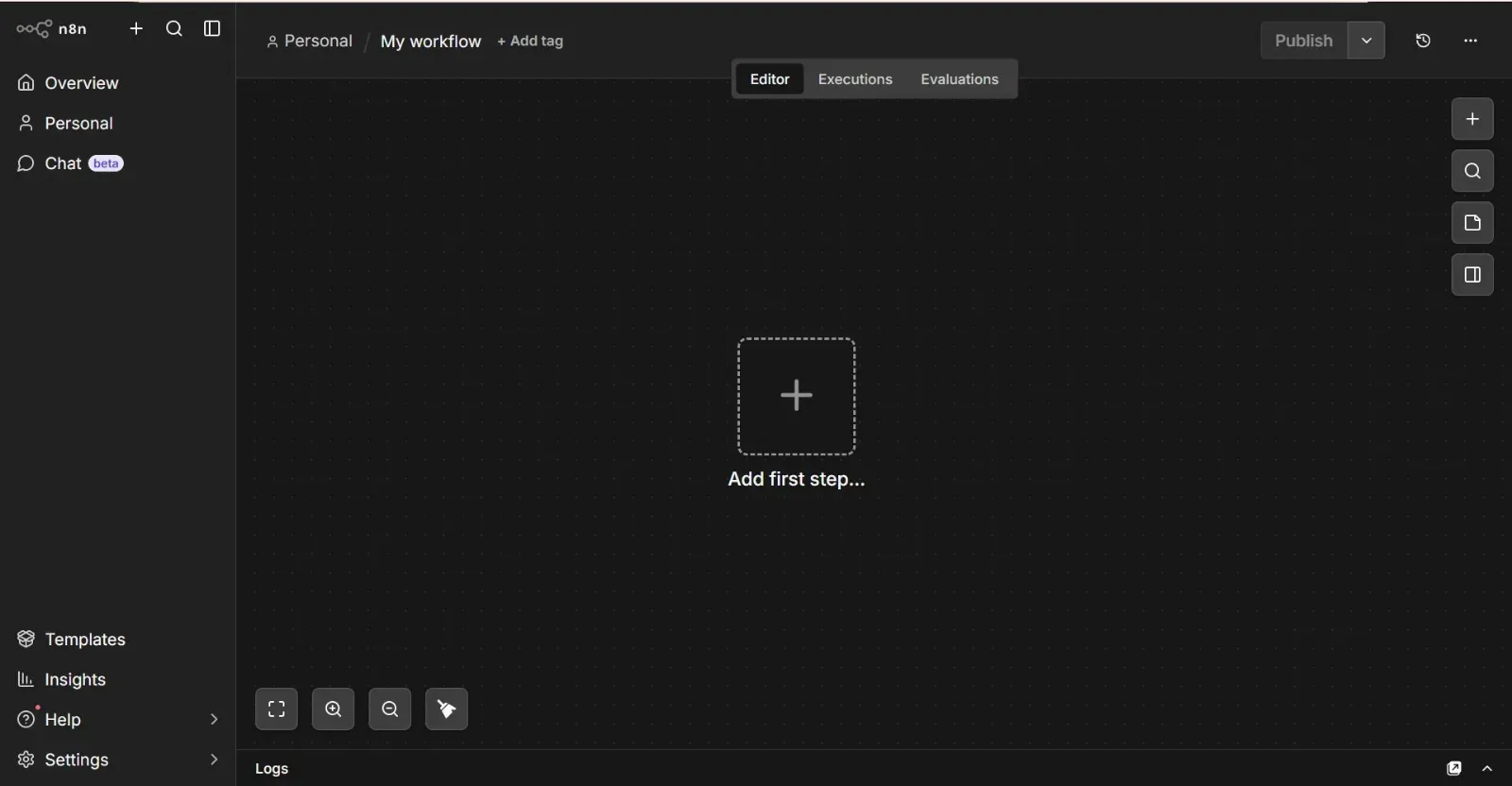Zoom out on the canvas
1512x786 pixels.
(x=389, y=709)
